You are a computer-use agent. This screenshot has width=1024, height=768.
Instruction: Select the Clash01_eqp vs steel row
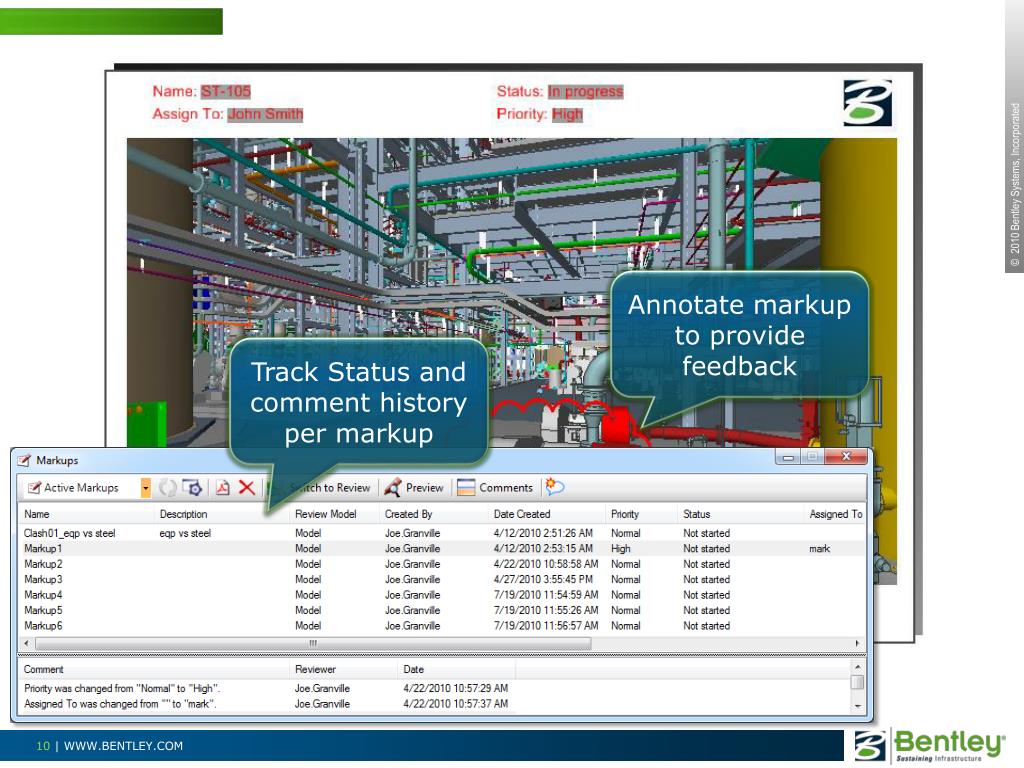click(x=442, y=534)
